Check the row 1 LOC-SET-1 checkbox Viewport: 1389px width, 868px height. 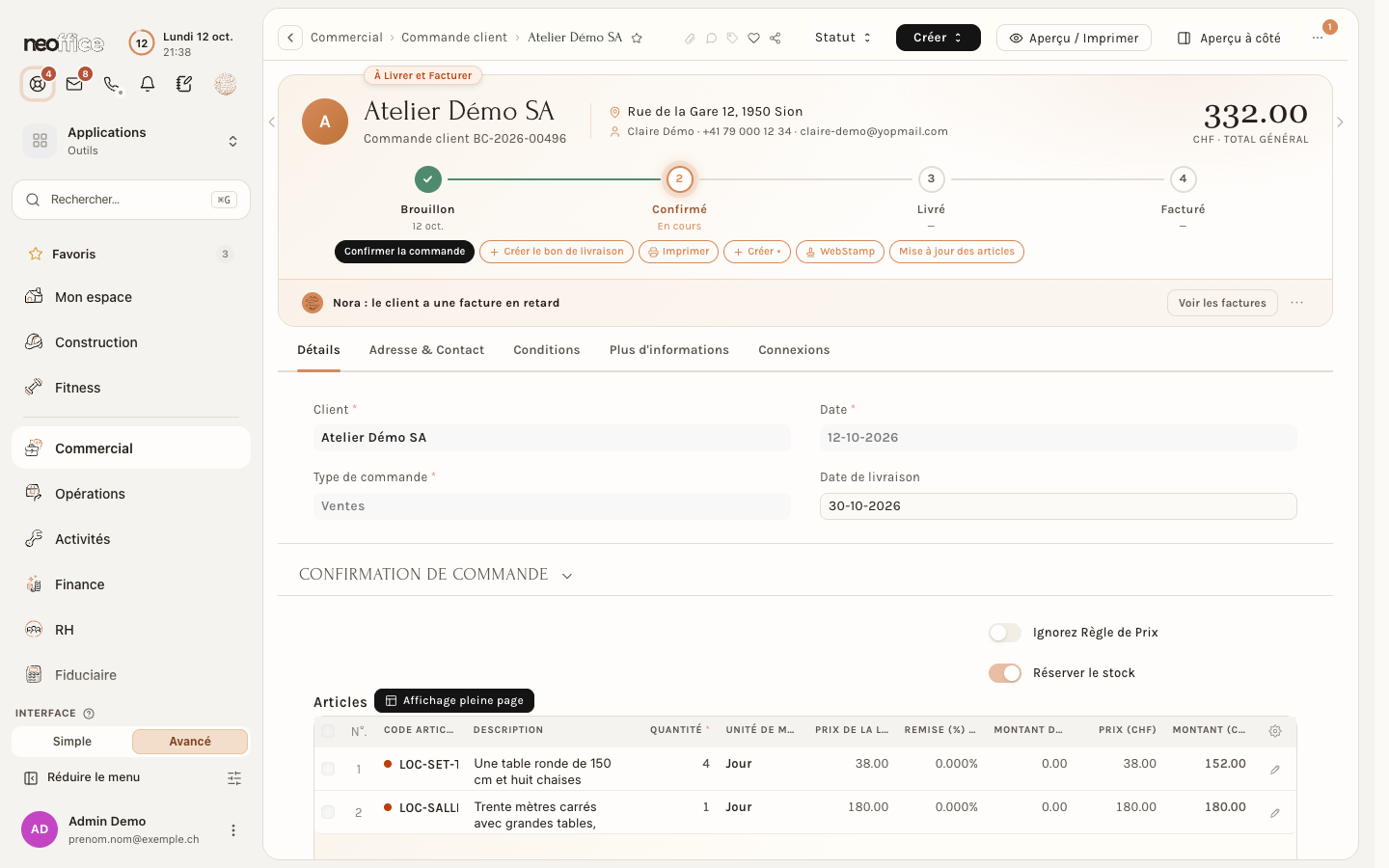pos(328,769)
